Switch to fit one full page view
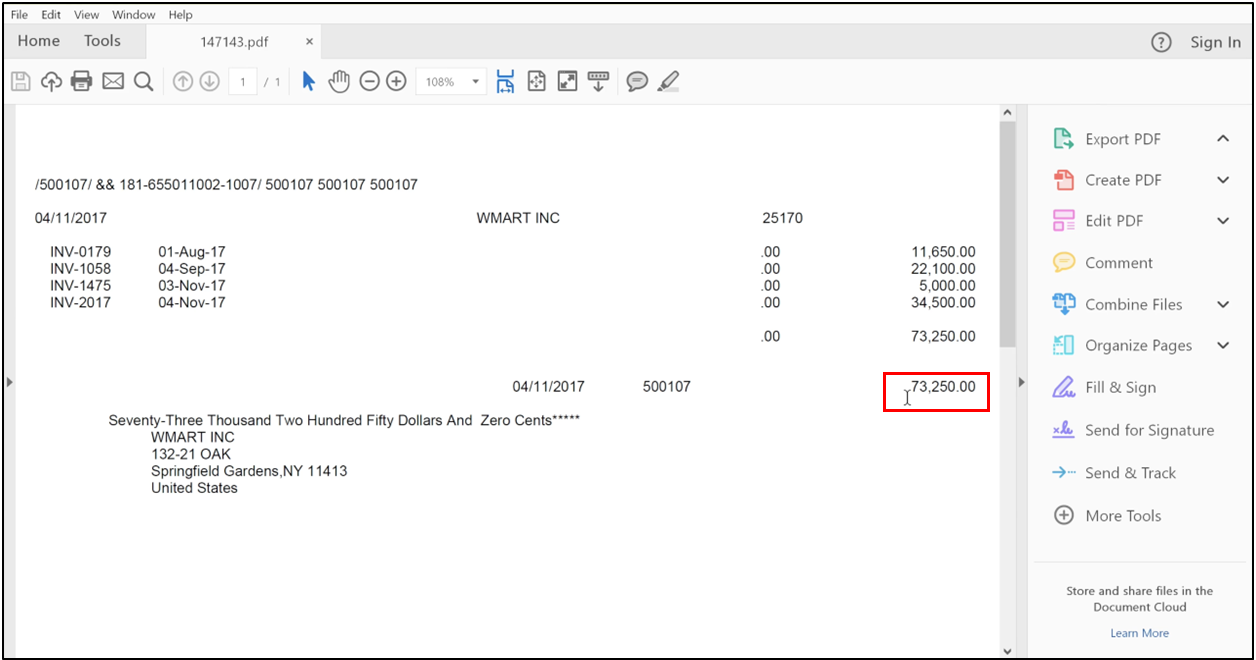Image resolution: width=1256 pixels, height=660 pixels. (536, 81)
